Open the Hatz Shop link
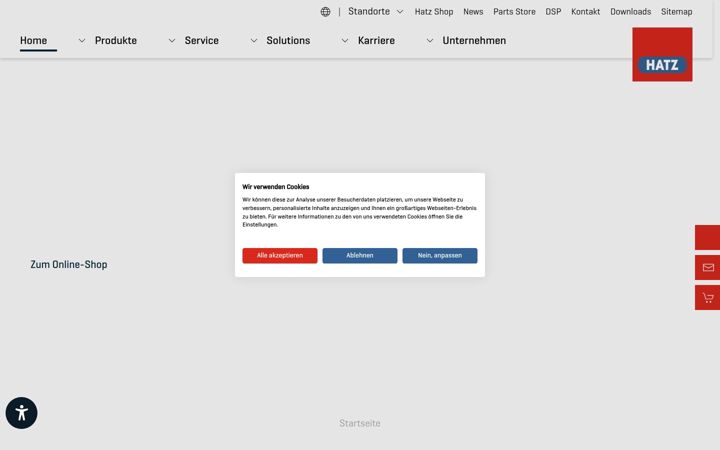 click(x=434, y=12)
